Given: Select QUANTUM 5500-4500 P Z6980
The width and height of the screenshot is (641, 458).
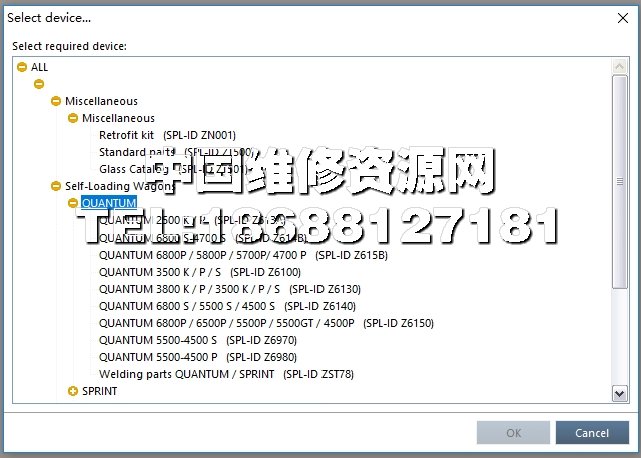Looking at the screenshot, I should tap(198, 357).
